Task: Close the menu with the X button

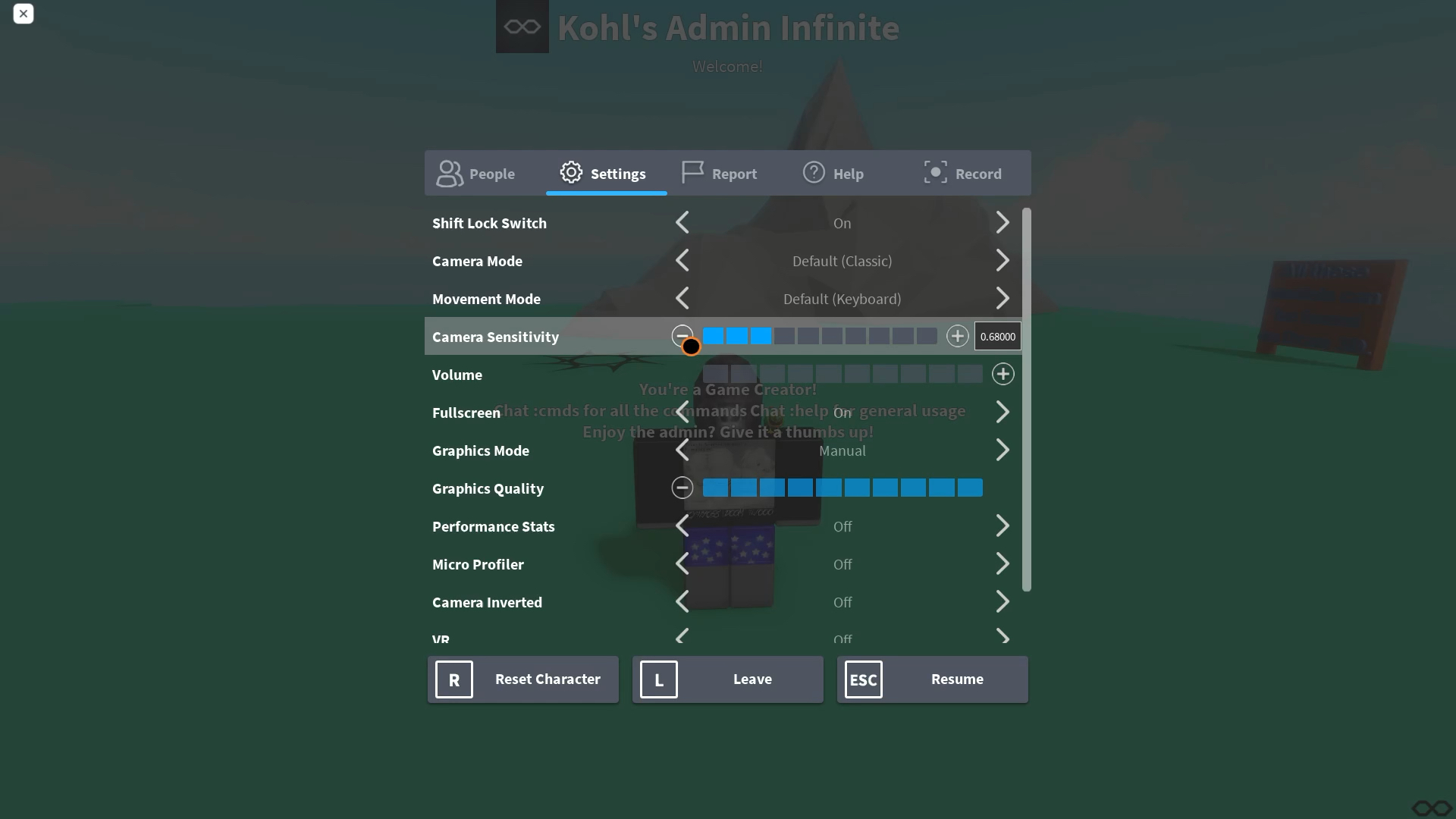Action: pos(24,14)
